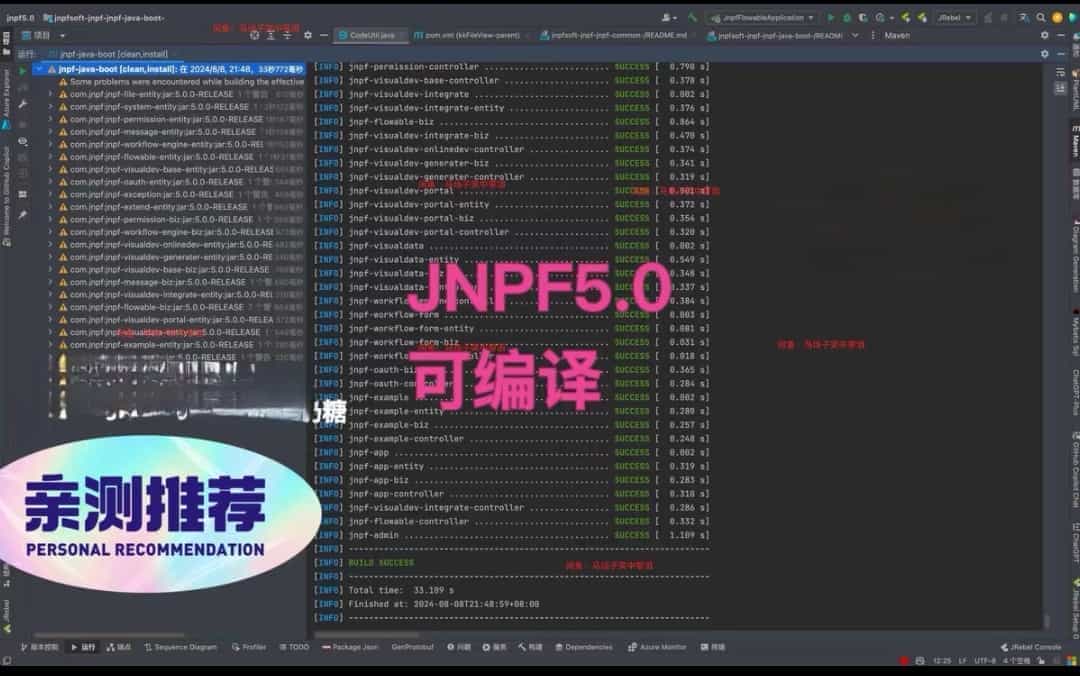Open the translate icon in top toolbar
1080x676 pixels.
[1024, 17]
